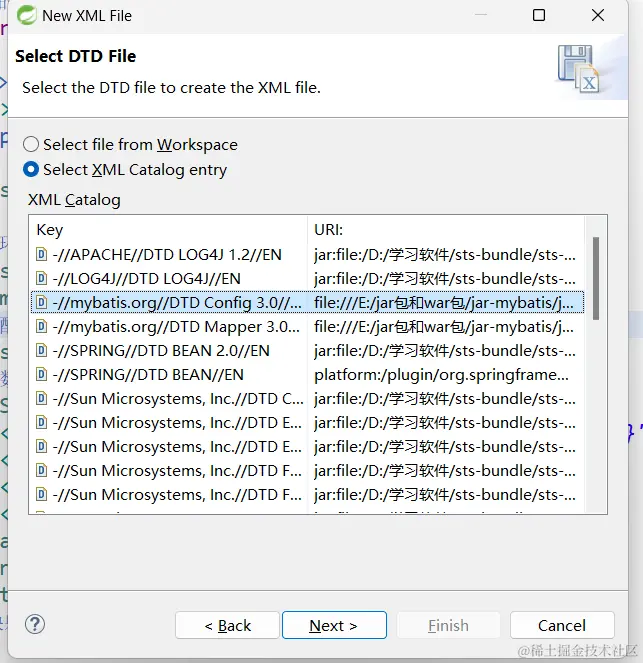Click the DTD icon beside LOG4J//DTD LOG4J//EN entry
This screenshot has height=663, width=643.
click(x=41, y=278)
